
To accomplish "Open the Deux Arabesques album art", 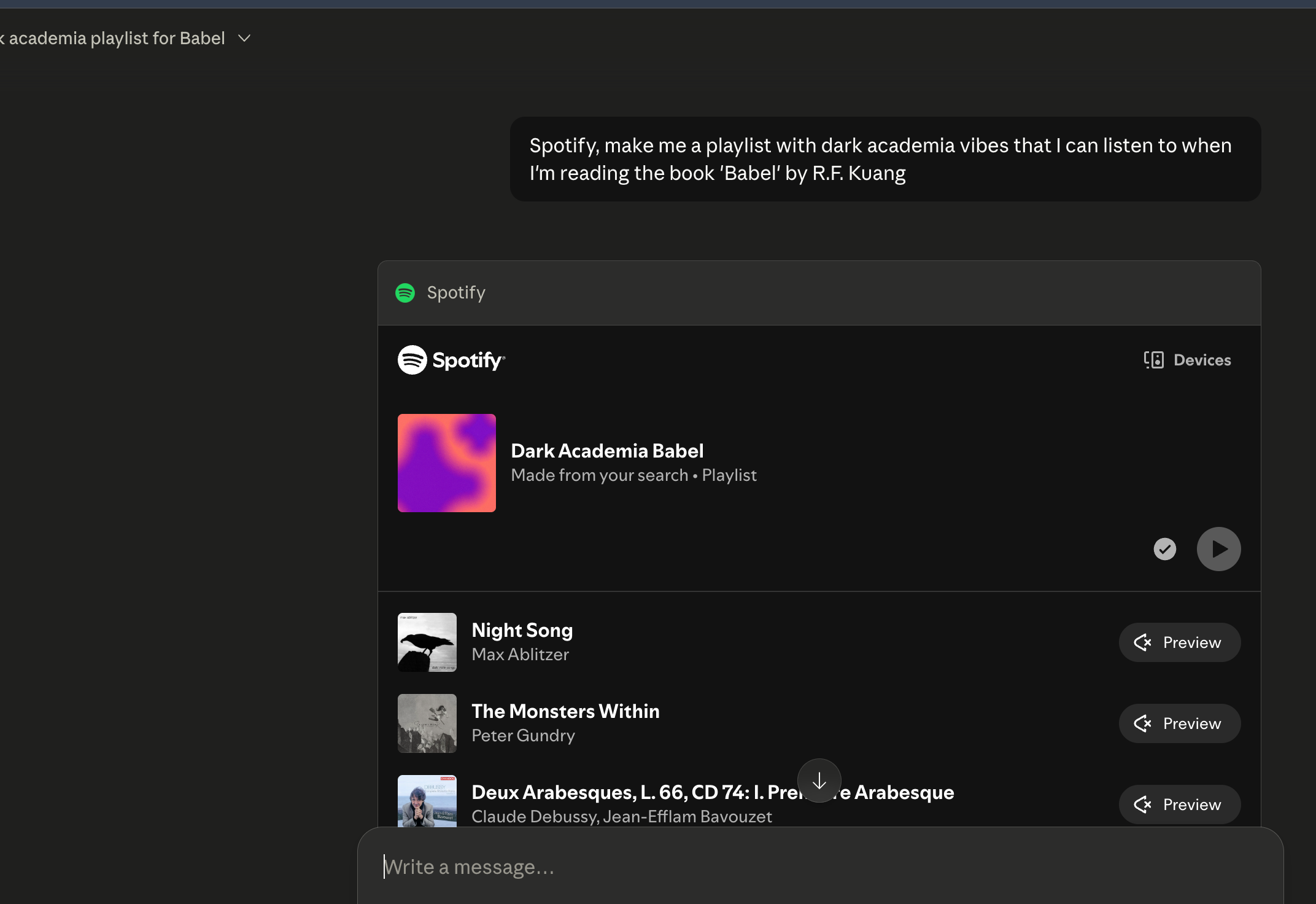I will tap(427, 801).
